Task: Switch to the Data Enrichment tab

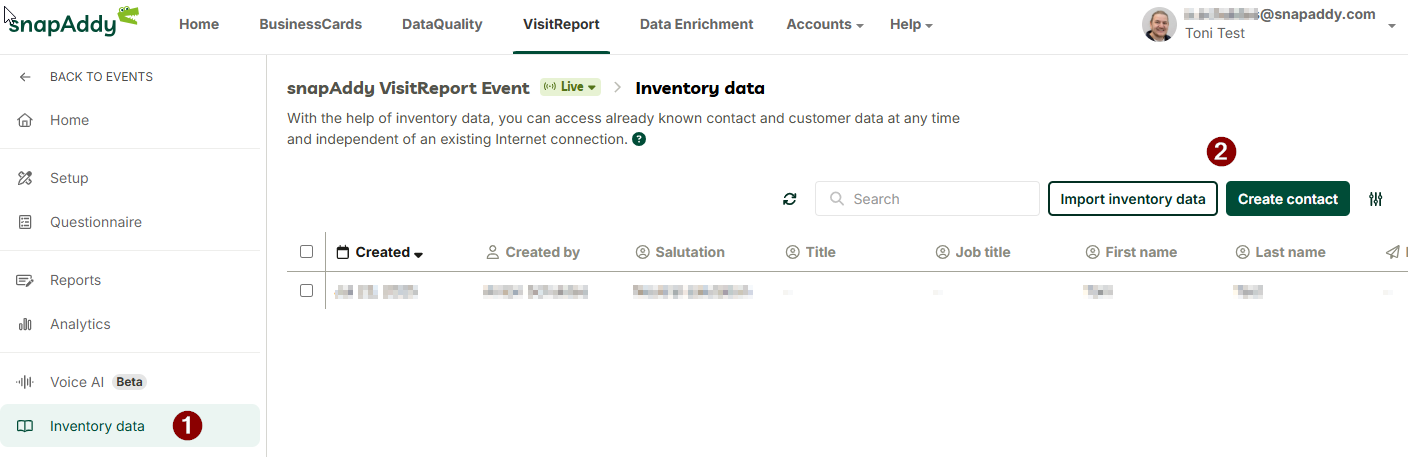Action: [x=697, y=24]
